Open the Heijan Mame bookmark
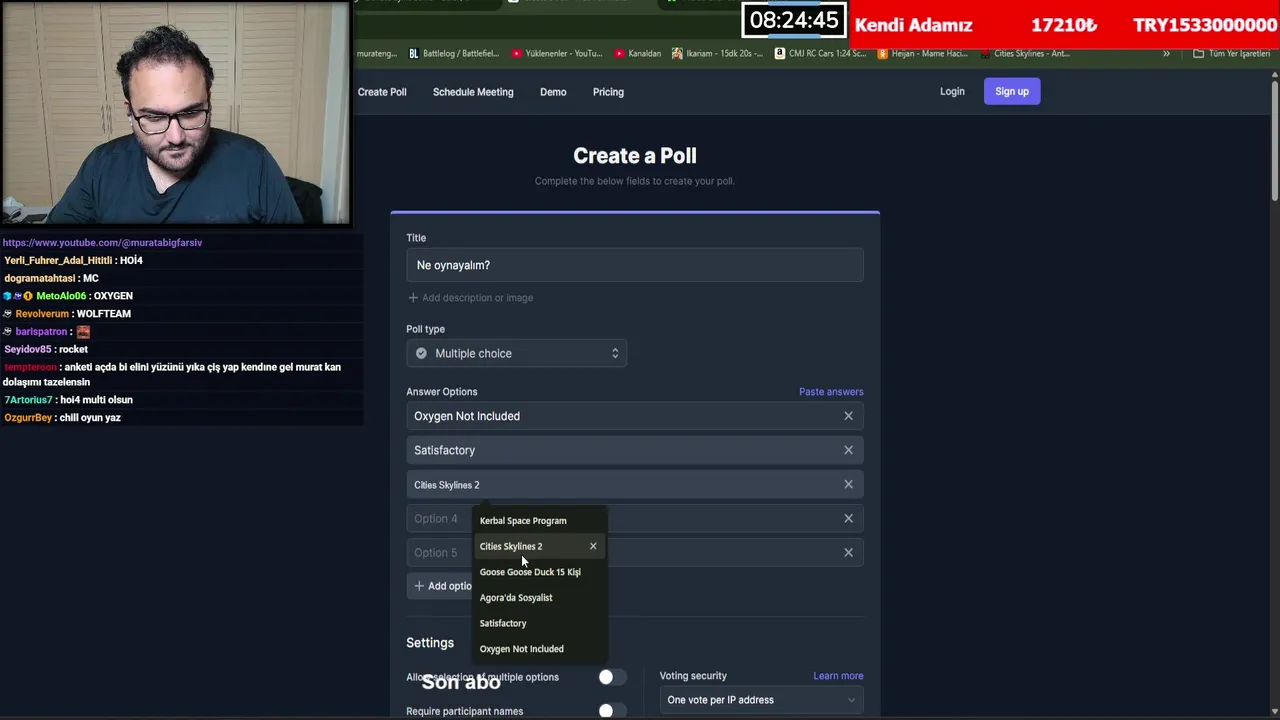Viewport: 1280px width, 720px height. click(923, 54)
